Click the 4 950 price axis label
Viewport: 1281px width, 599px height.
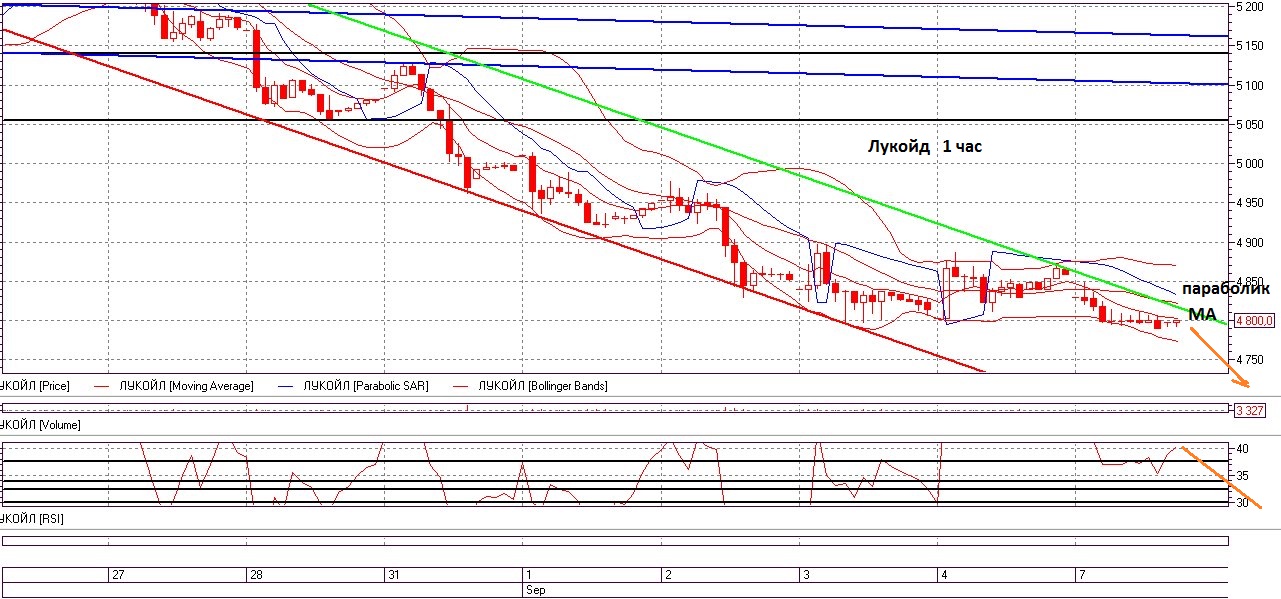(x=1251, y=204)
